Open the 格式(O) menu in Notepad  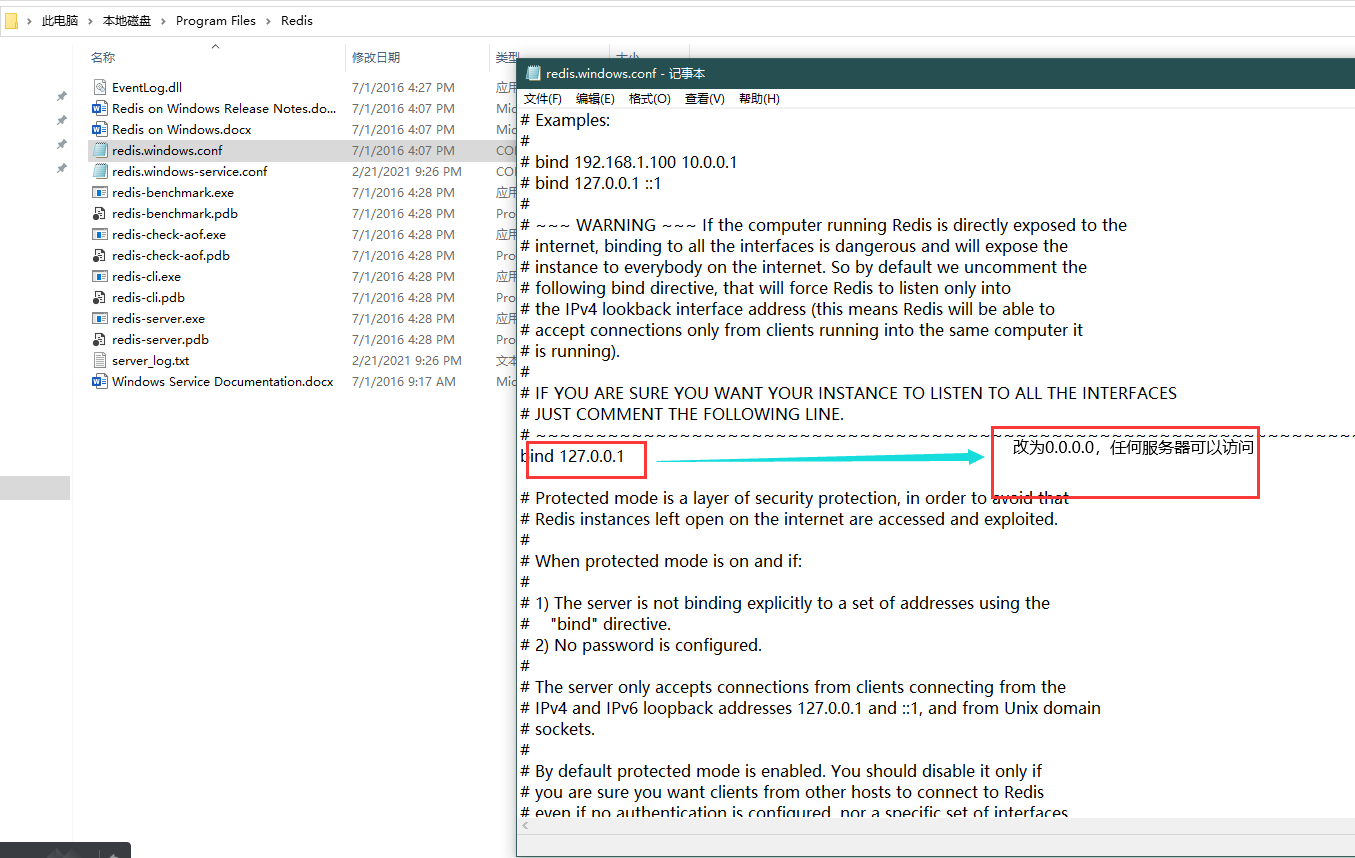[x=650, y=98]
